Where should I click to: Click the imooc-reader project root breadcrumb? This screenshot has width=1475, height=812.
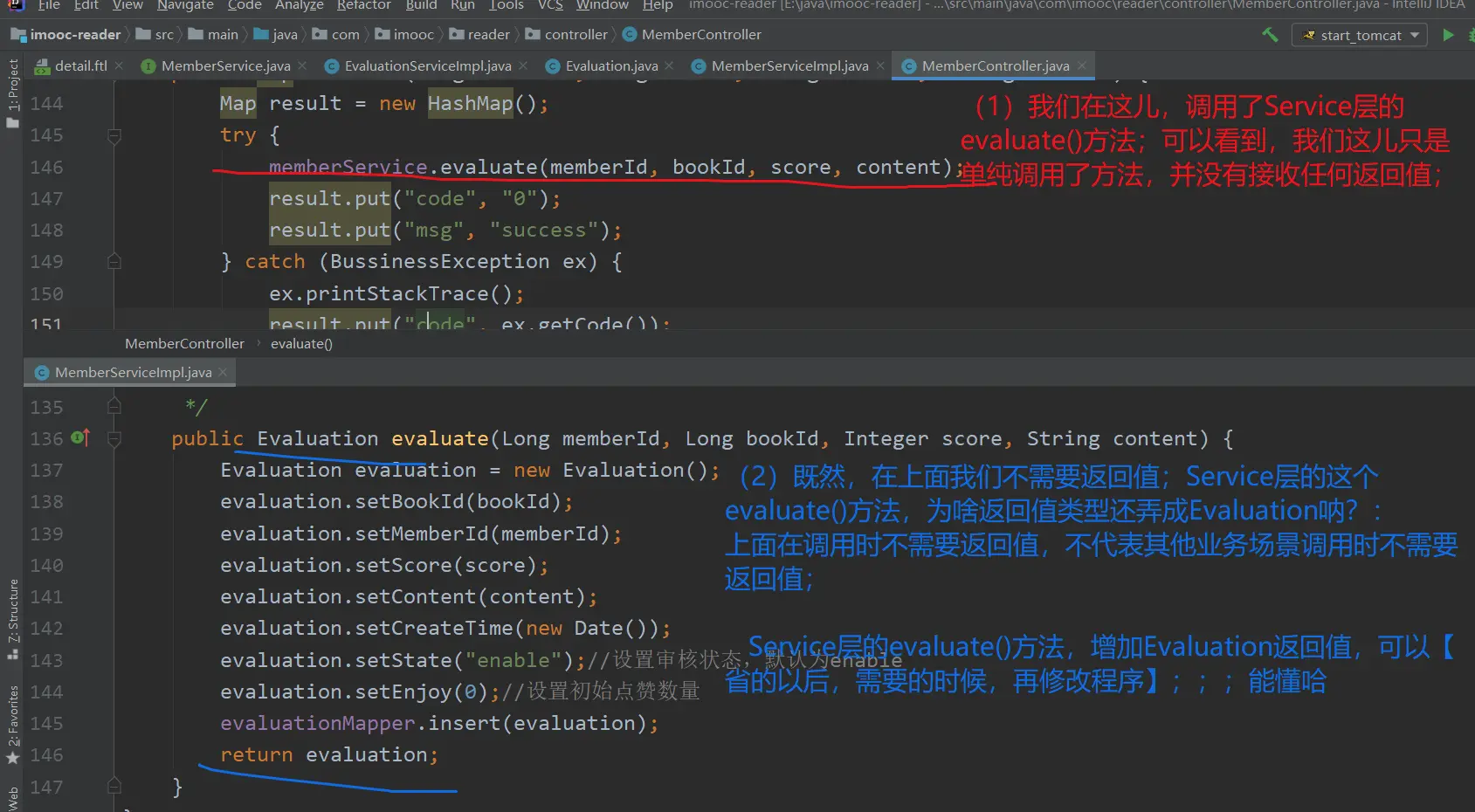tap(75, 35)
